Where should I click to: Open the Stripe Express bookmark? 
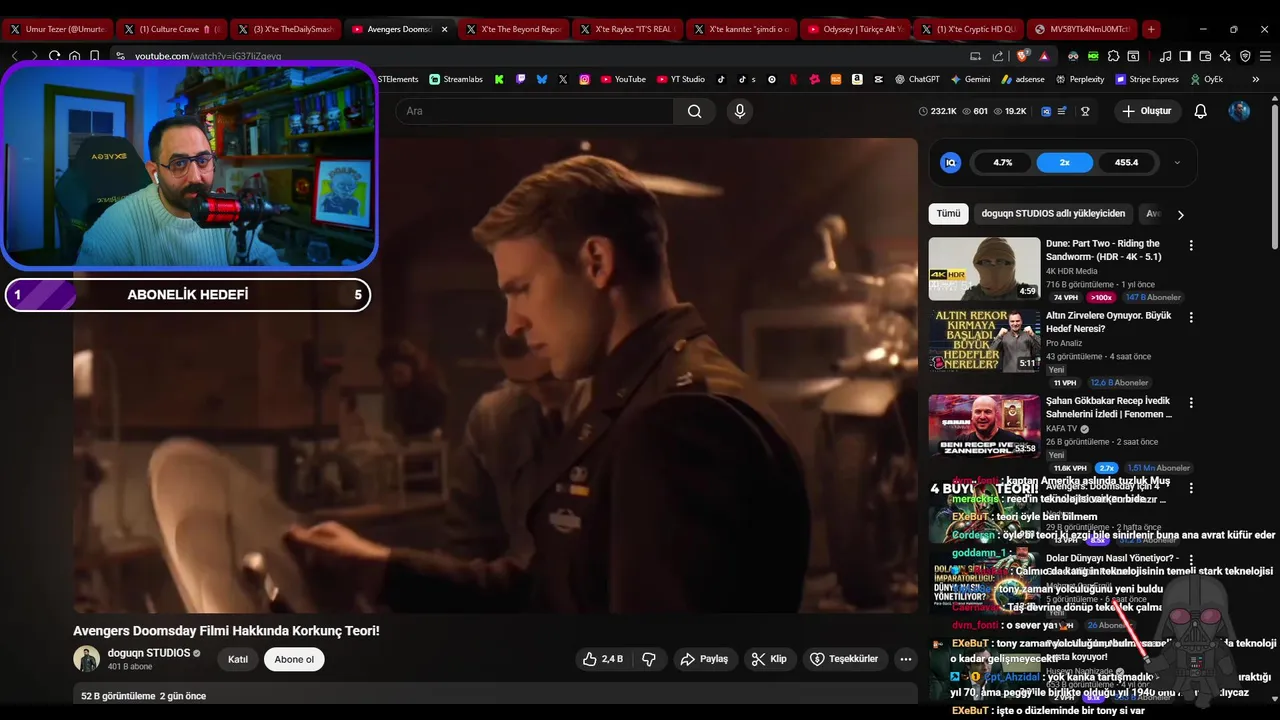coord(1147,79)
